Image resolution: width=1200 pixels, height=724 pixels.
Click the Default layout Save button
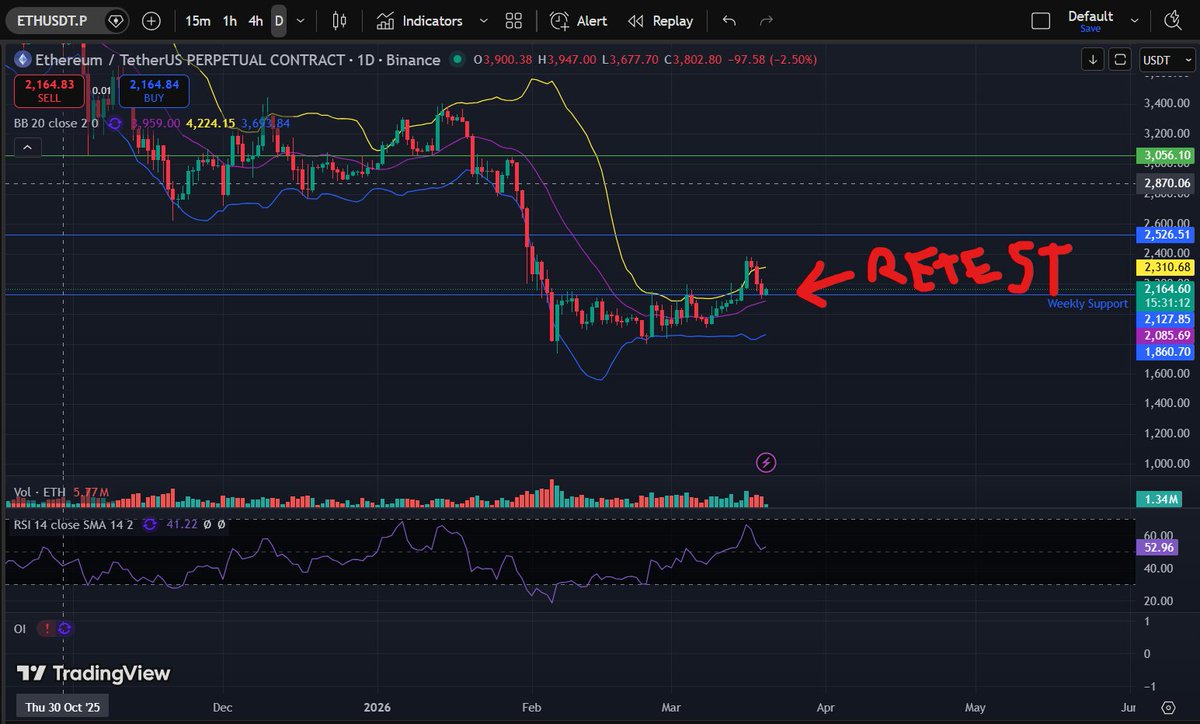pos(1090,29)
